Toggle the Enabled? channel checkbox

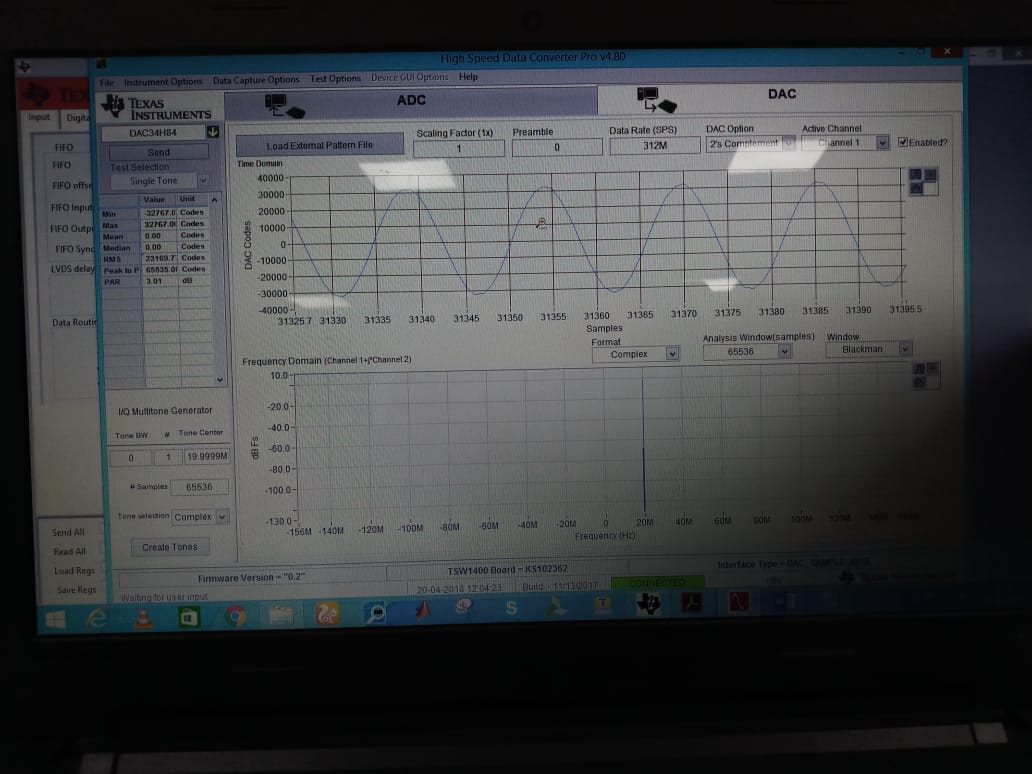pyautogui.click(x=903, y=142)
